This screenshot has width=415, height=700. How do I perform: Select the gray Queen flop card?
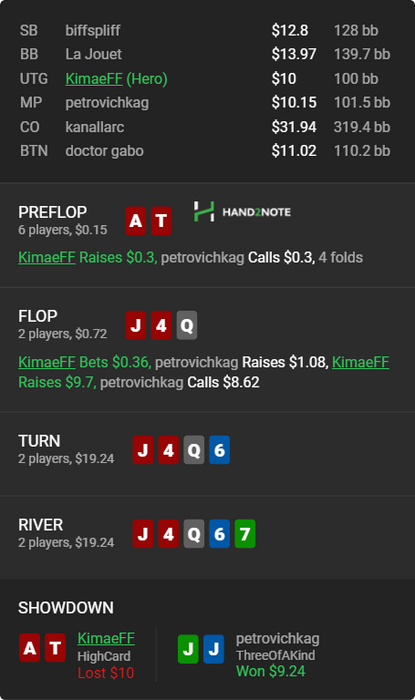tap(187, 325)
